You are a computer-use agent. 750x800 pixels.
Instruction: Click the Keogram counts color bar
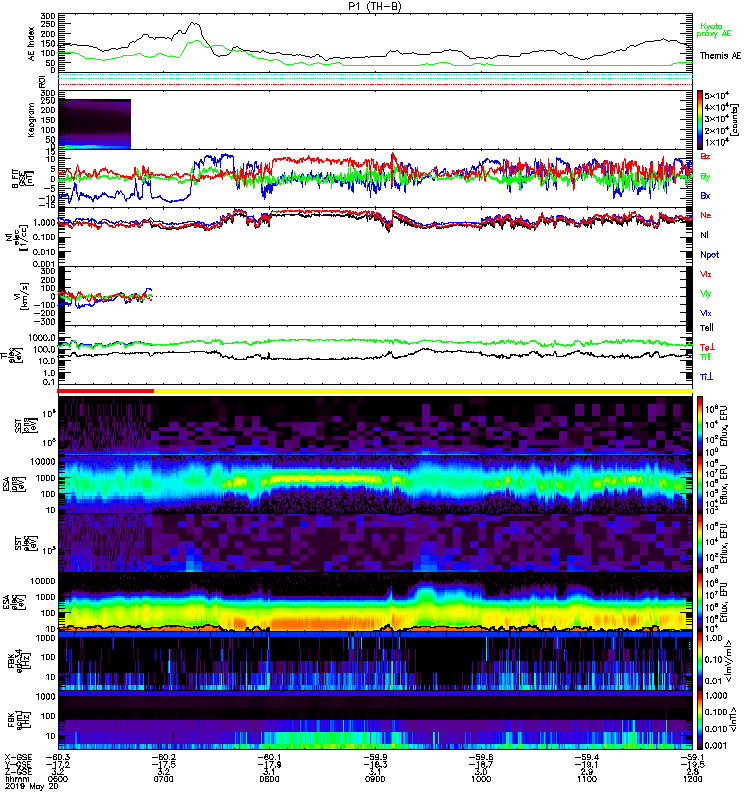coord(700,120)
